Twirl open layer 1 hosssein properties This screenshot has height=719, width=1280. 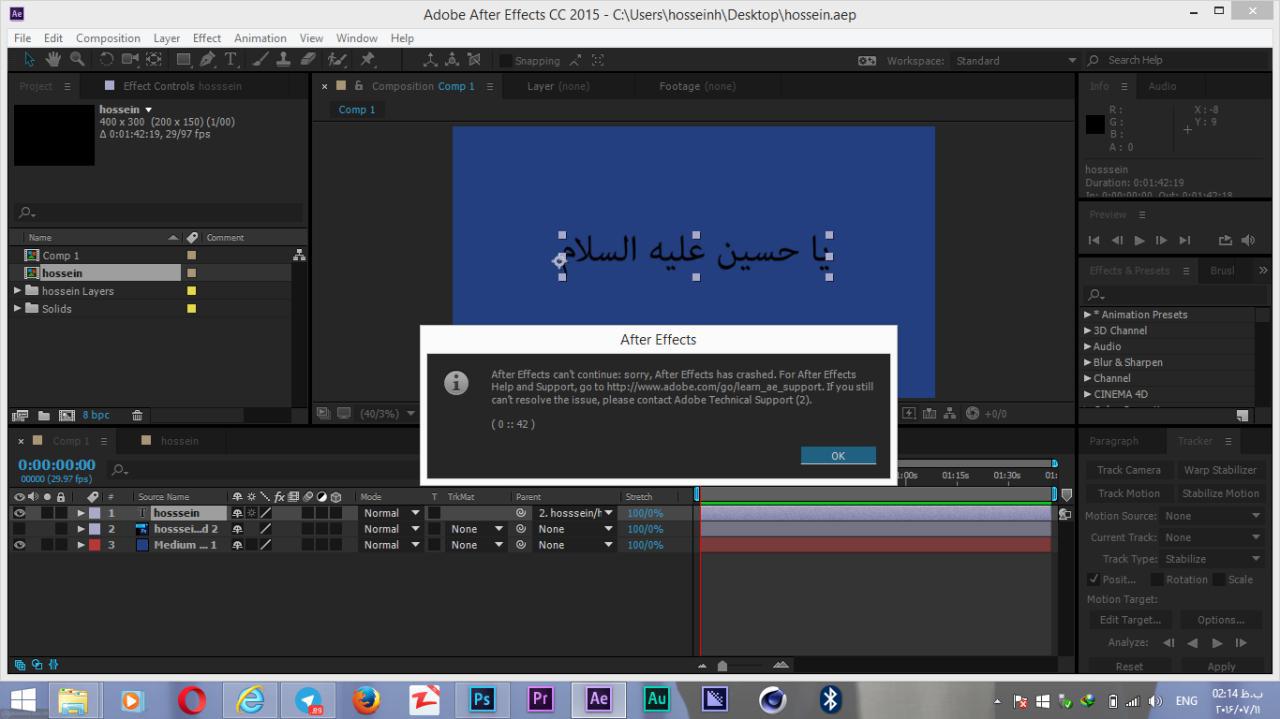(82, 513)
